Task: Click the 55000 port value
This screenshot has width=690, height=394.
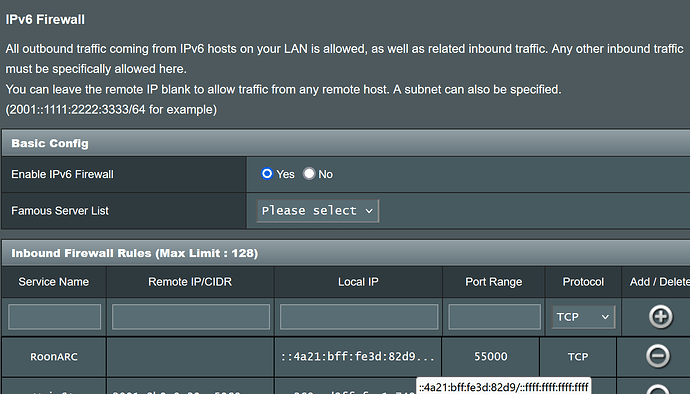Action: [x=491, y=357]
